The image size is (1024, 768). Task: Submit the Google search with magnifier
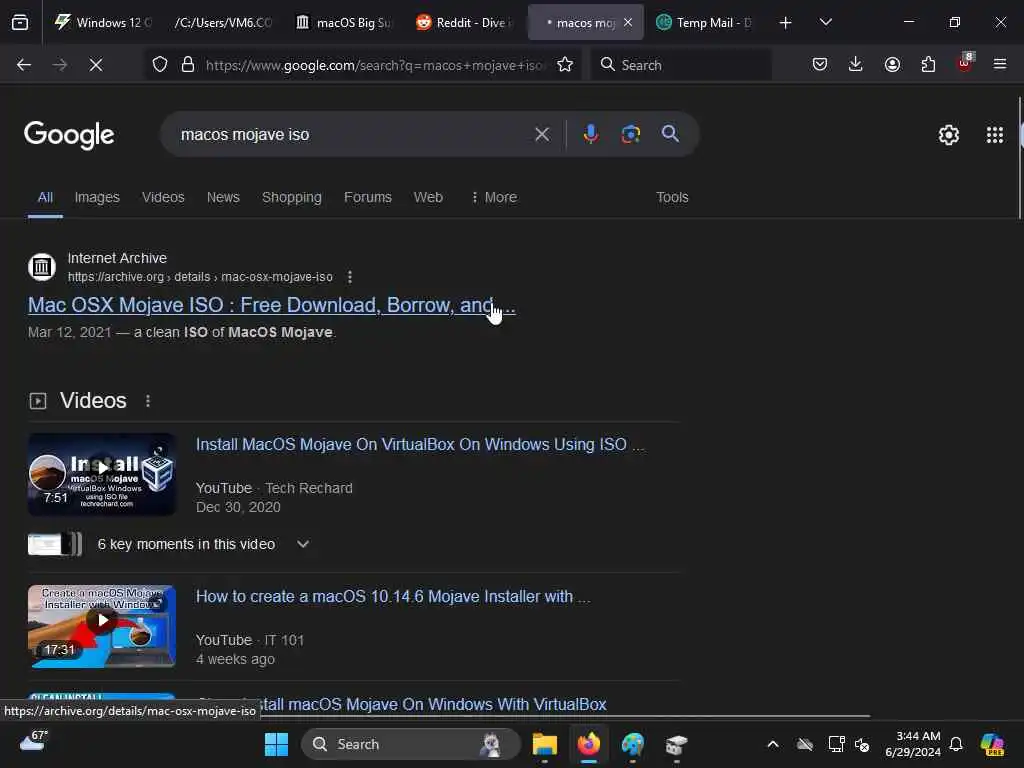point(670,135)
